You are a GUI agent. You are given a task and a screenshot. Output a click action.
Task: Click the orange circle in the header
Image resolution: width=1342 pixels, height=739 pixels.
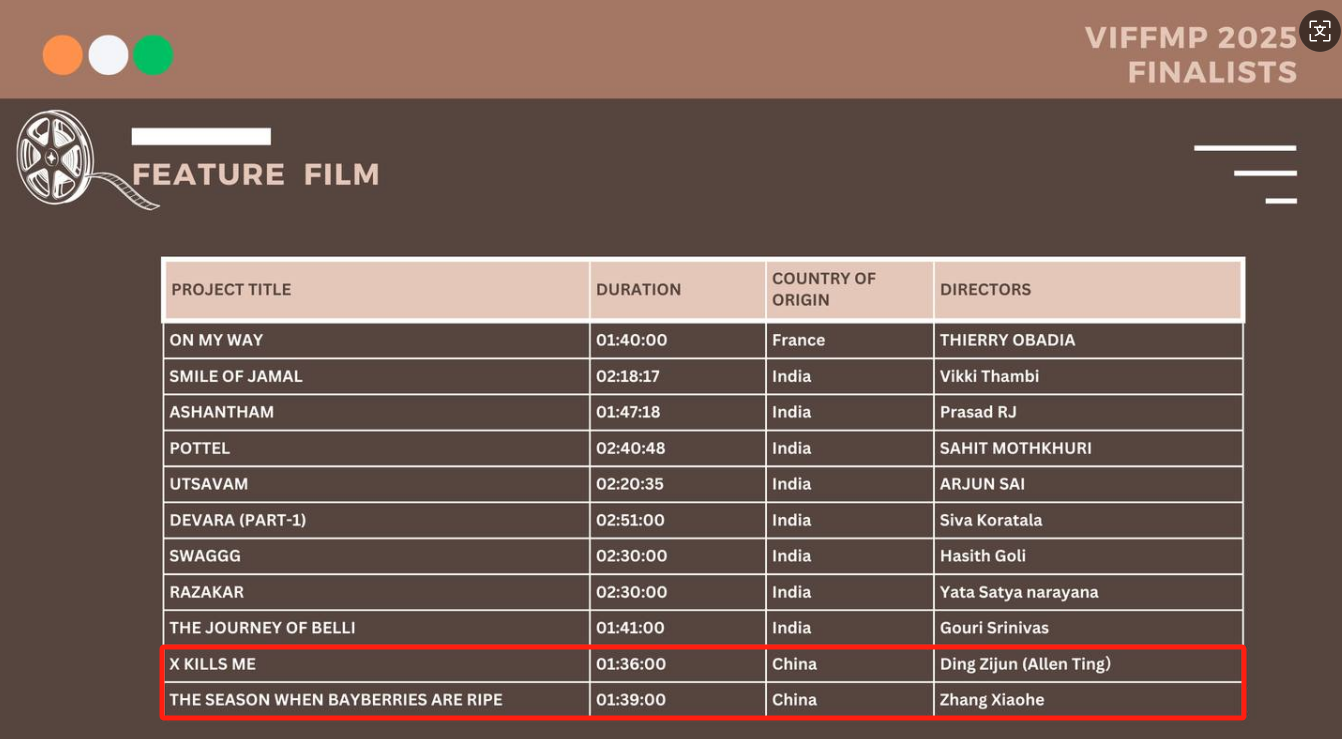[63, 55]
